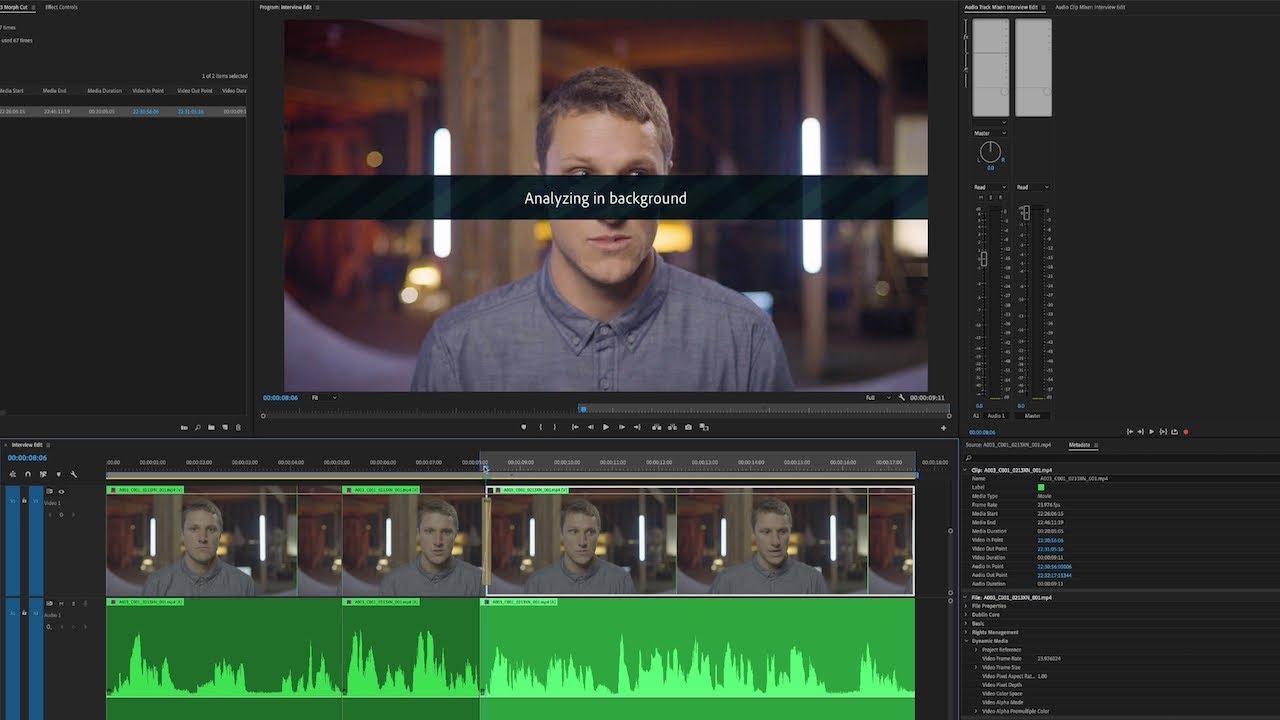This screenshot has width=1280, height=720.
Task: Toggle the Video 1 track output eye icon
Action: [x=61, y=491]
